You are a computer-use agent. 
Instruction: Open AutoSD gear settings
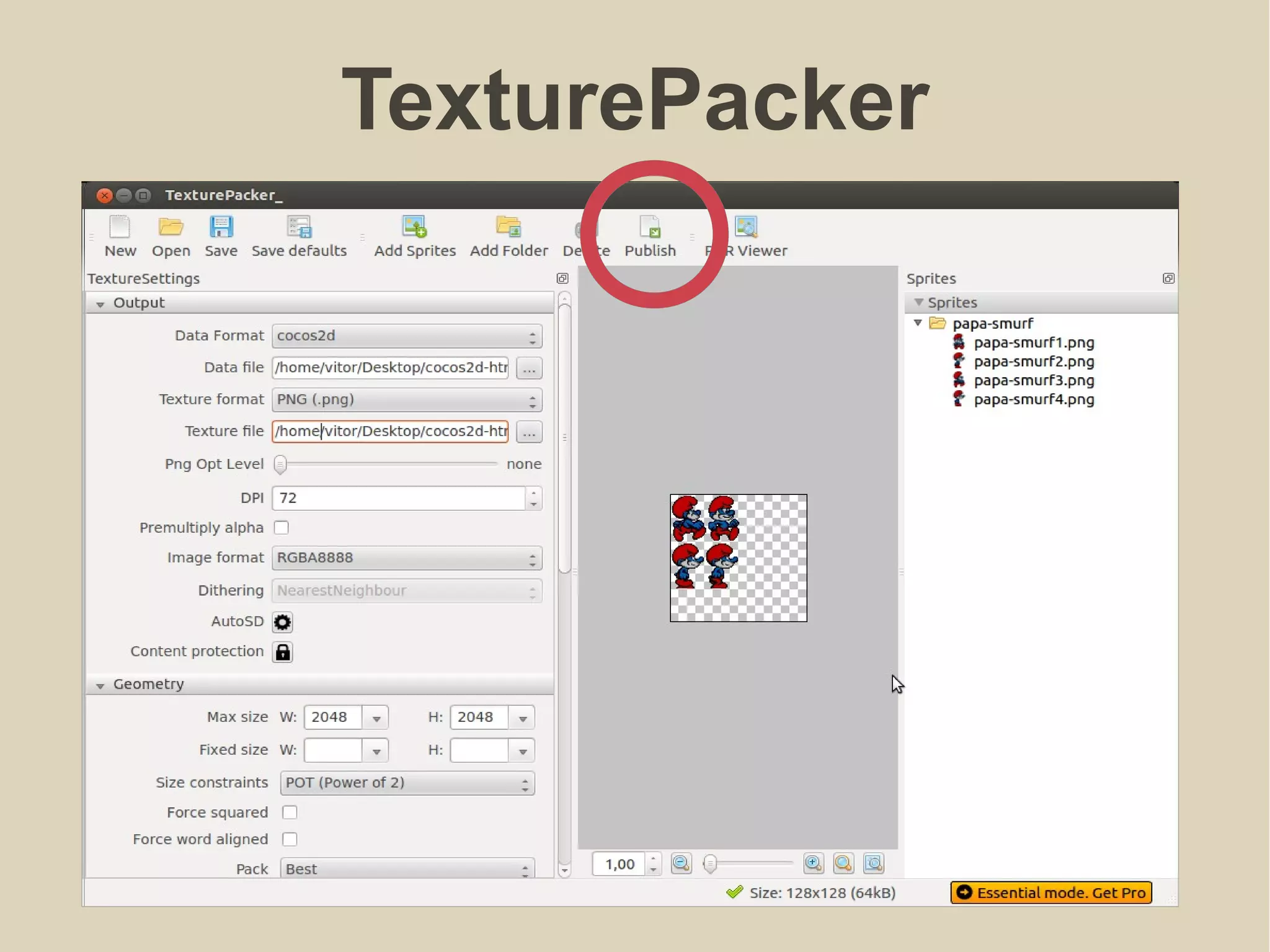282,621
